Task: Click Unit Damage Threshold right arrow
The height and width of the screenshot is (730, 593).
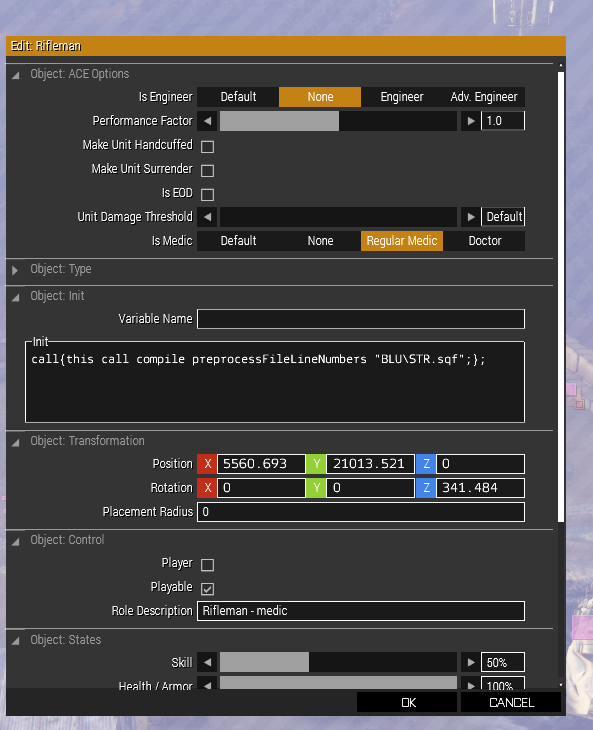Action: click(x=471, y=217)
